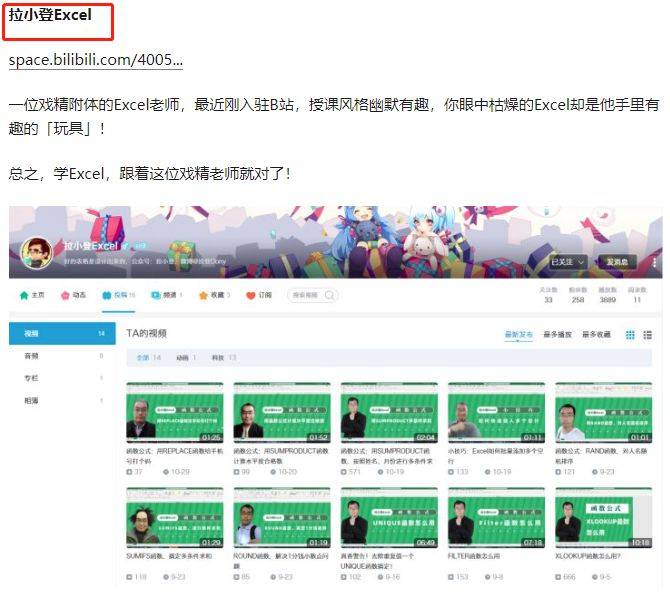Open the space.bilibili.com link
670x601 pixels.
click(95, 60)
